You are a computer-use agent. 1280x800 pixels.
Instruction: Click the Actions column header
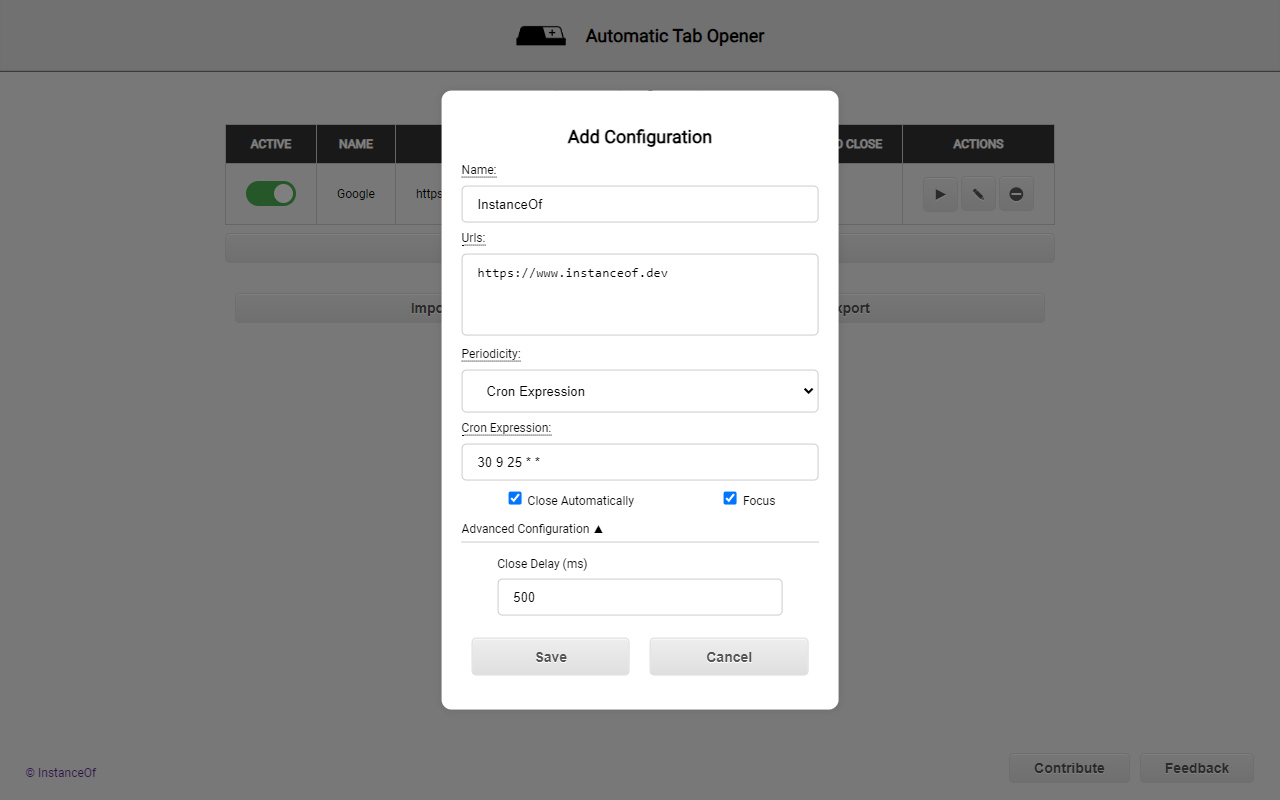pos(978,144)
